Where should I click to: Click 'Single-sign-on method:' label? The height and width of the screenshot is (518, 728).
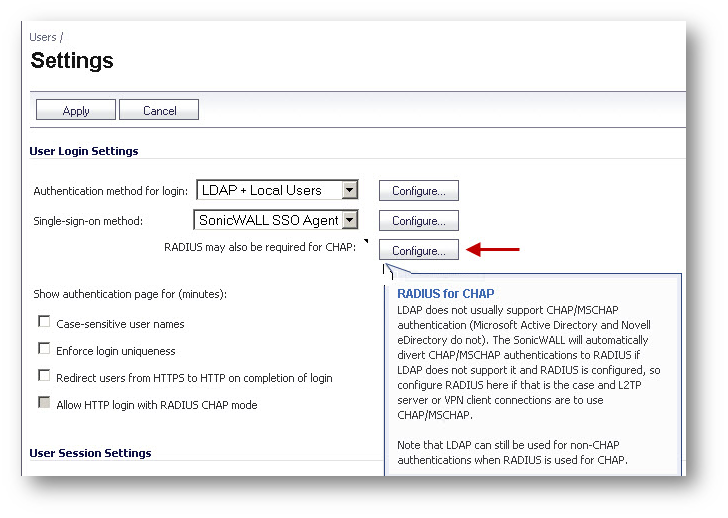pos(88,221)
